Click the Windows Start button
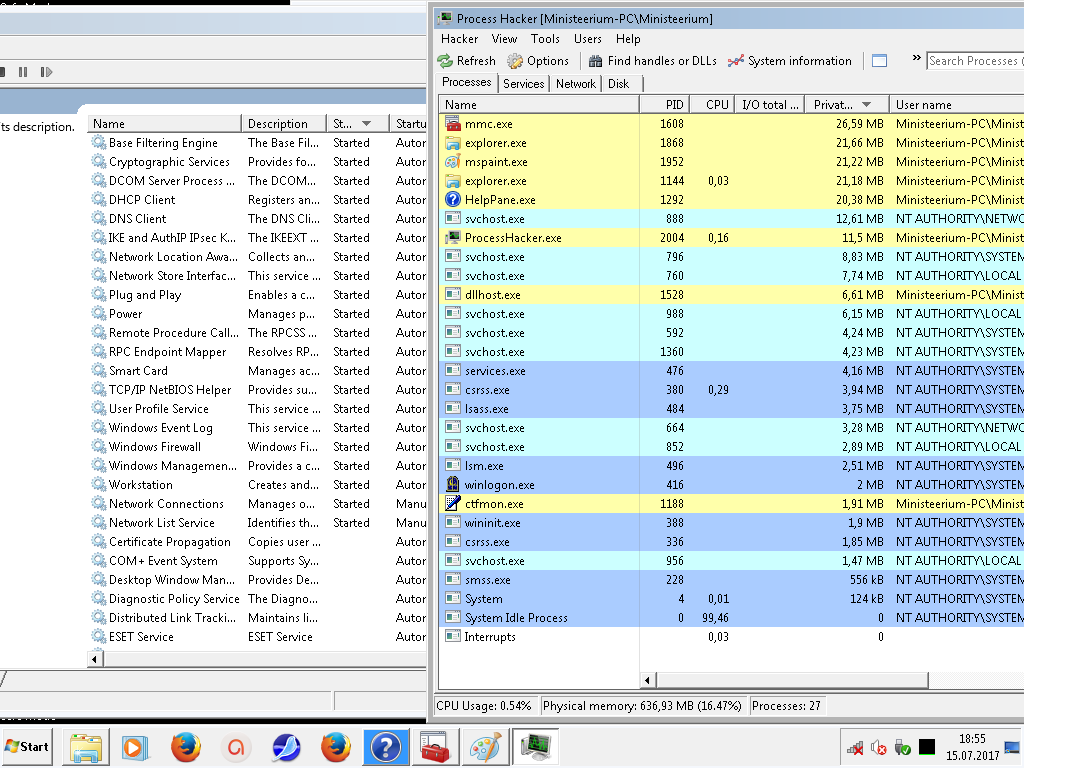The image size is (1067, 768). click(27, 746)
